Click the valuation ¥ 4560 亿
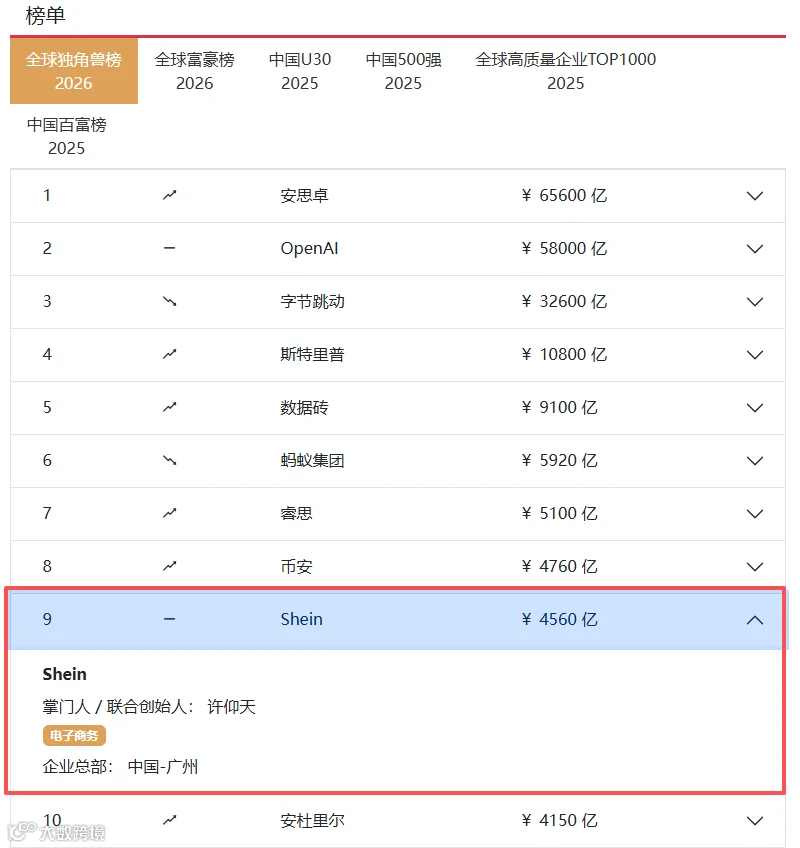The height and width of the screenshot is (848, 800). point(559,619)
